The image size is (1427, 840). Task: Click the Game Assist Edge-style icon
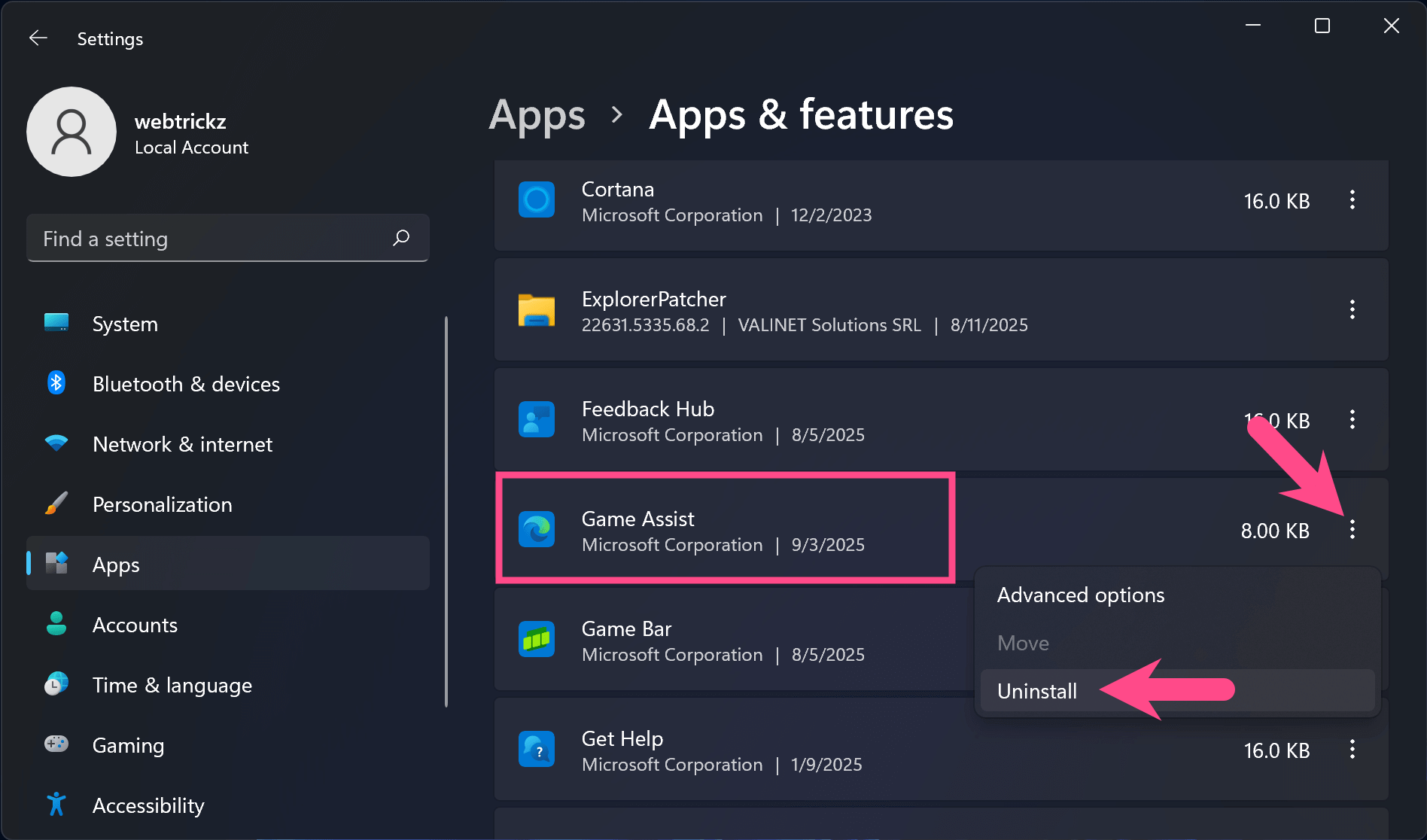[536, 529]
